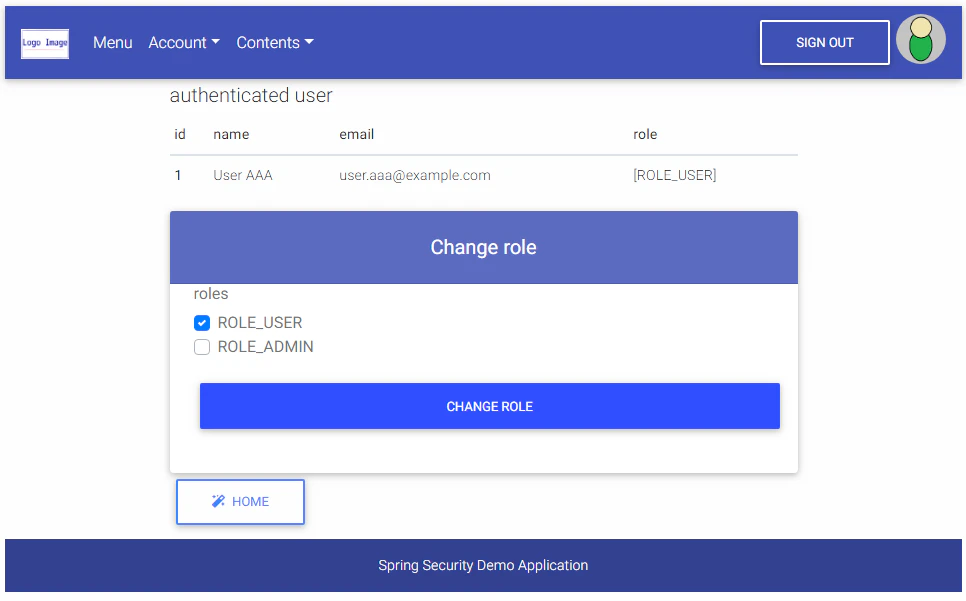Click the [ROLE_USER] role value
Viewport: 966px width, 601px height.
pos(675,175)
